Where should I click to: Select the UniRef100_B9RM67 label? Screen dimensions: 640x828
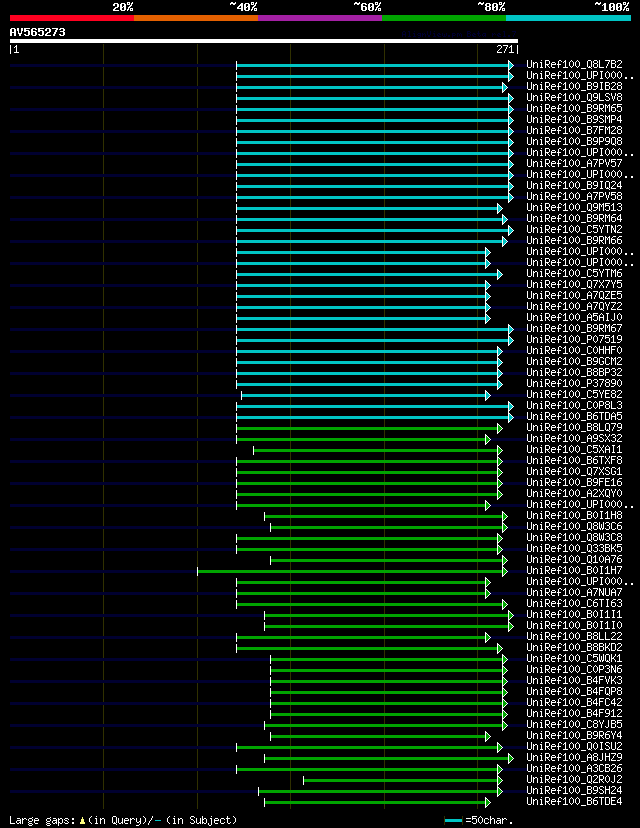[575, 328]
